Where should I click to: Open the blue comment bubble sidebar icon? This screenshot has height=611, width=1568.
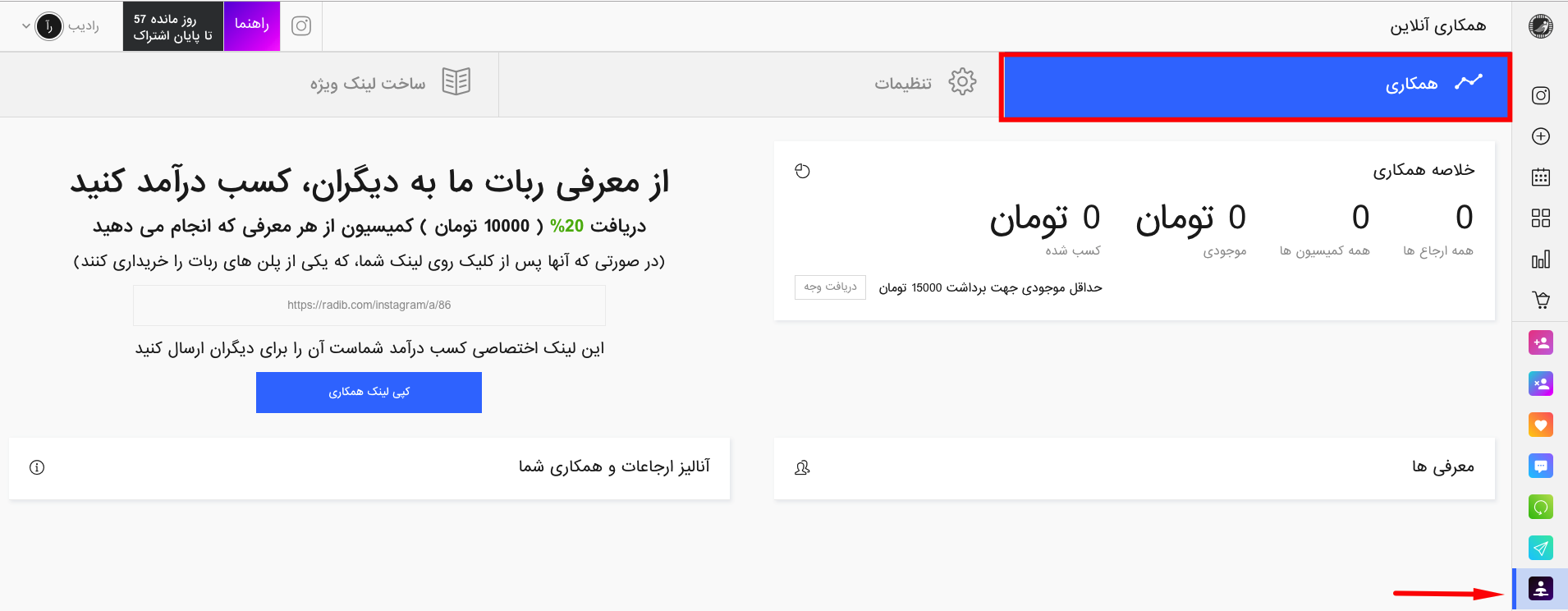1541,466
